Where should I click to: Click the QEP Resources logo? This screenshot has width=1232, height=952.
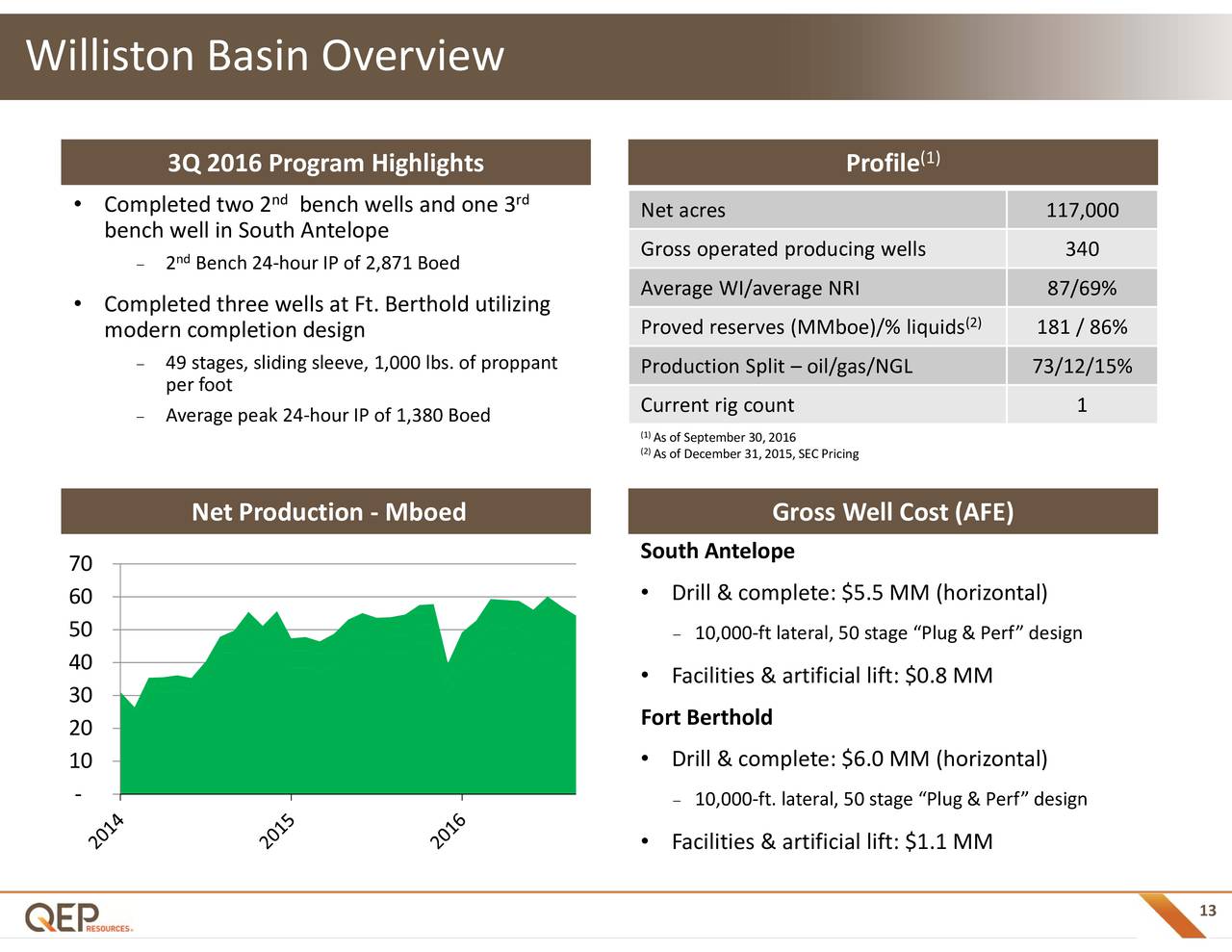[79, 917]
